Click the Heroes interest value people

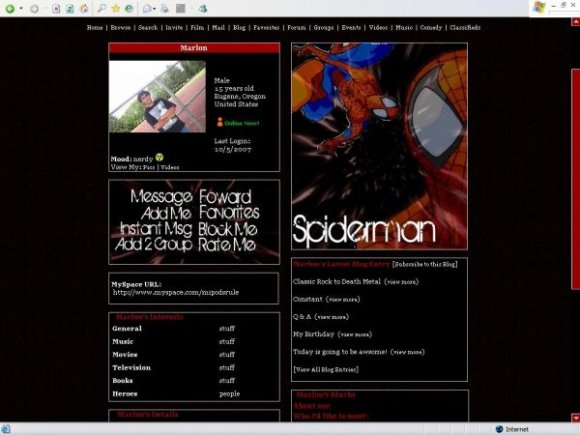click(229, 394)
